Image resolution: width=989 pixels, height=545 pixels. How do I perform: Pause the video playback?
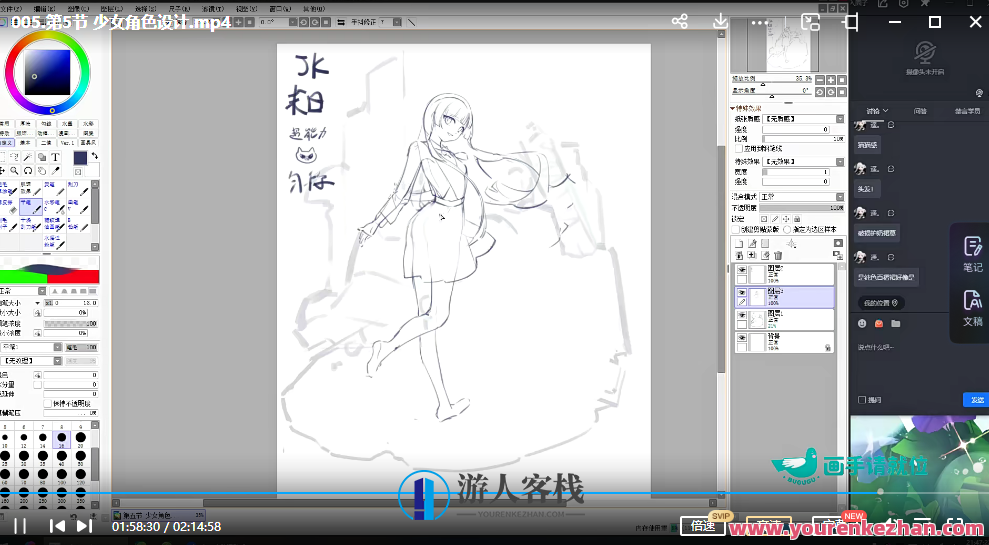(20, 526)
